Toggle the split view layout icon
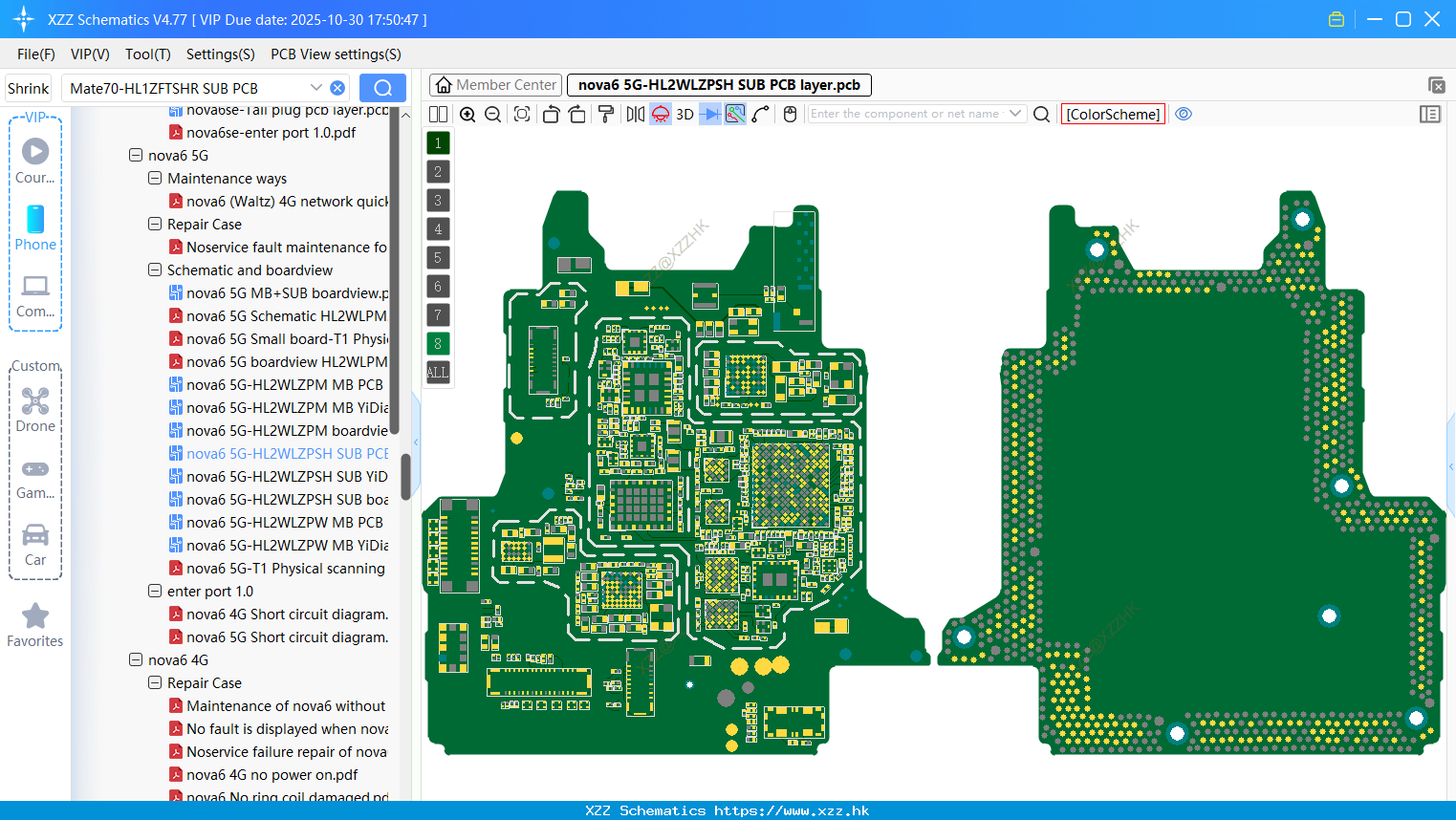1456x820 pixels. [438, 114]
